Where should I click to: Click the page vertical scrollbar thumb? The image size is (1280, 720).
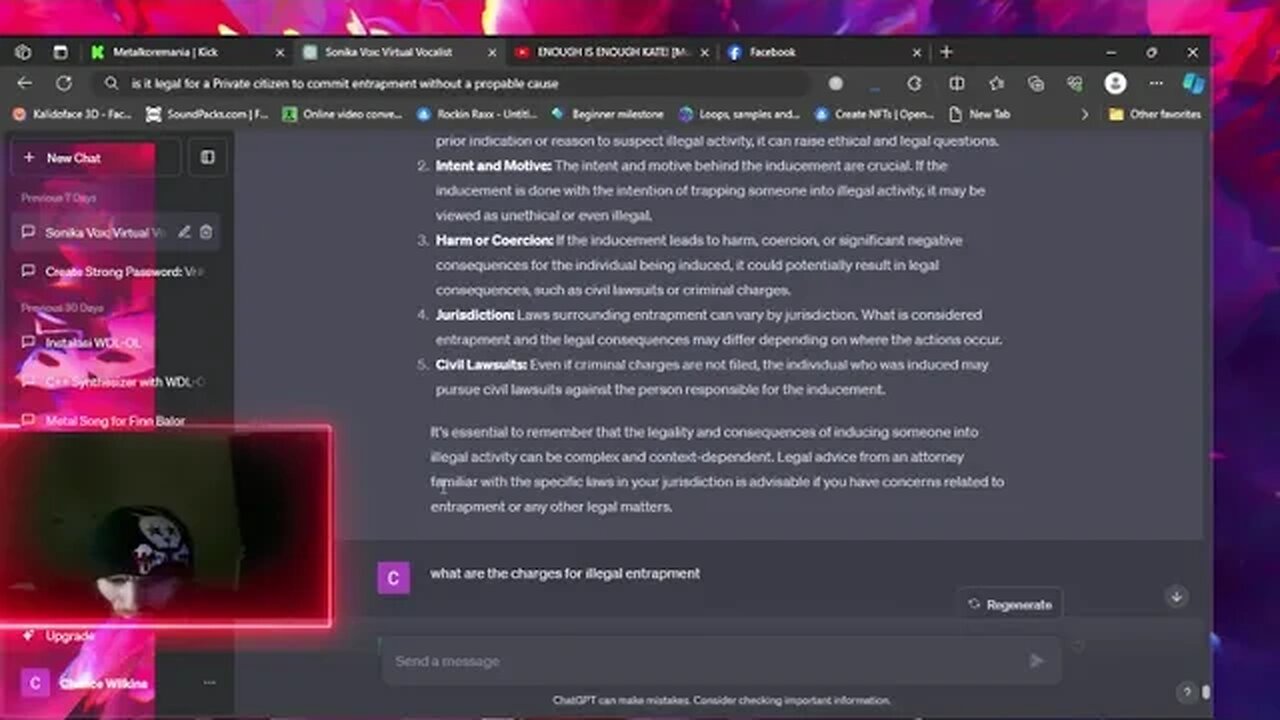pos(1206,691)
